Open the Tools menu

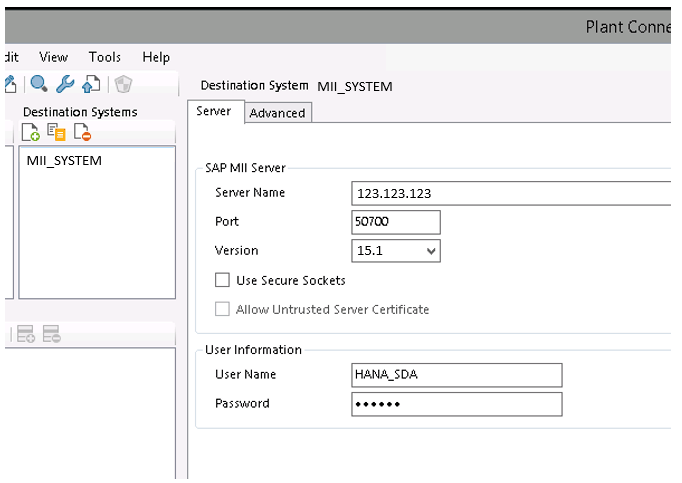pos(105,57)
